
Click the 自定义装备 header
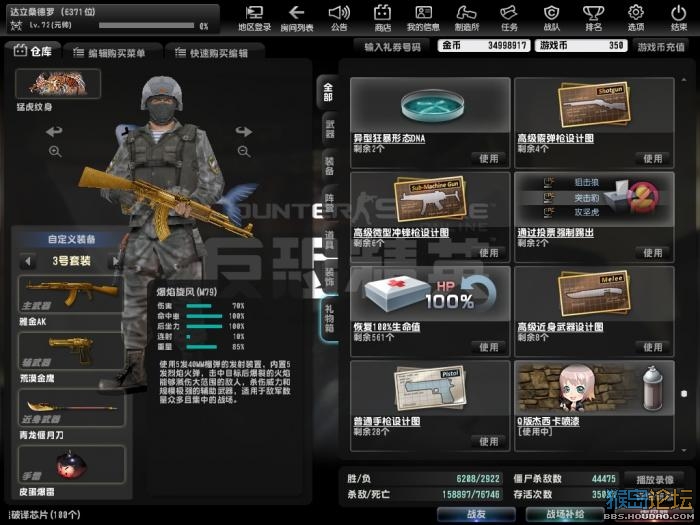click(71, 239)
